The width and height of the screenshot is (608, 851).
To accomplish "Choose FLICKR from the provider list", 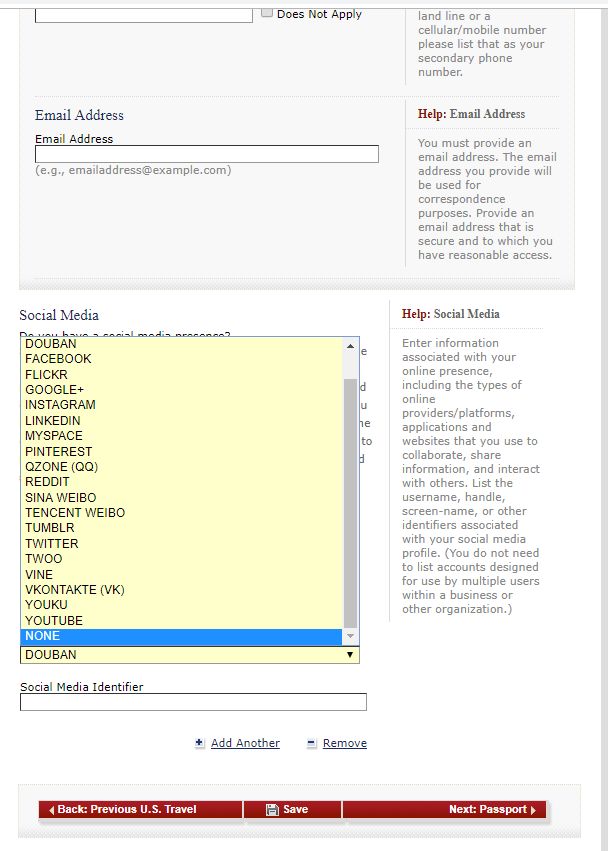I will (181, 374).
